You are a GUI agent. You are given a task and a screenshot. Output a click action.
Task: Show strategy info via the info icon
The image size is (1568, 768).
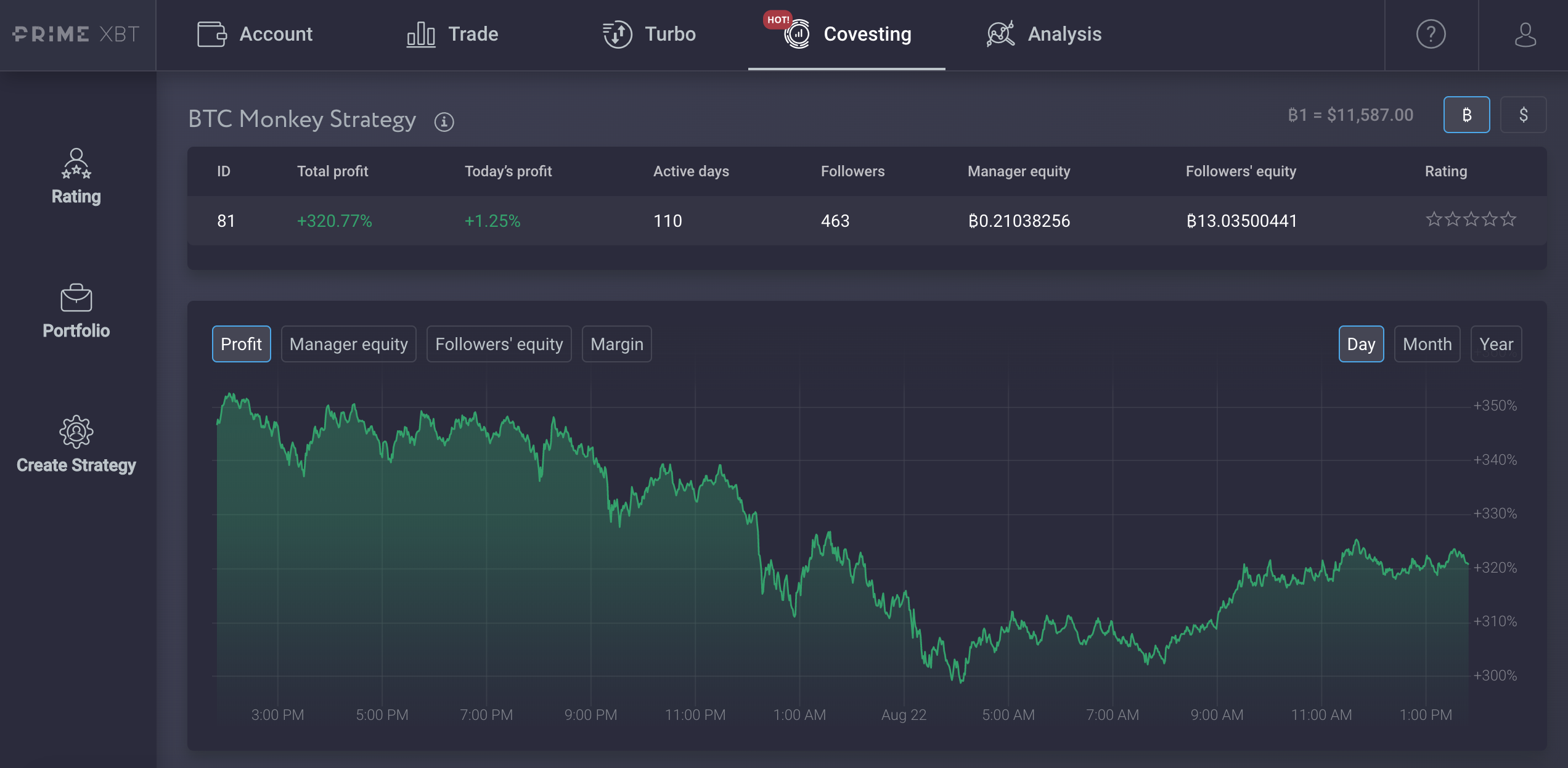[444, 121]
